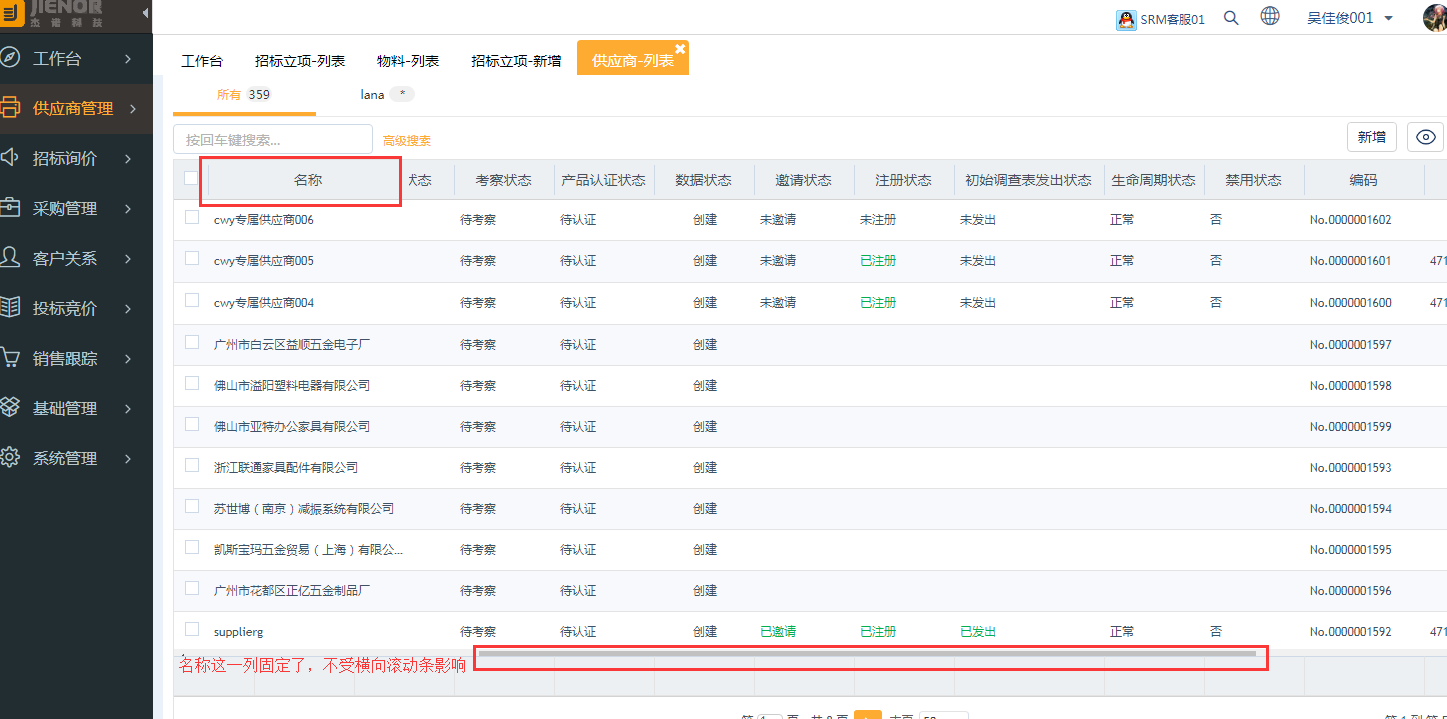Screen dimensions: 1447x719
Task: Click the cell No.0000001602
Action: point(1351,219)
